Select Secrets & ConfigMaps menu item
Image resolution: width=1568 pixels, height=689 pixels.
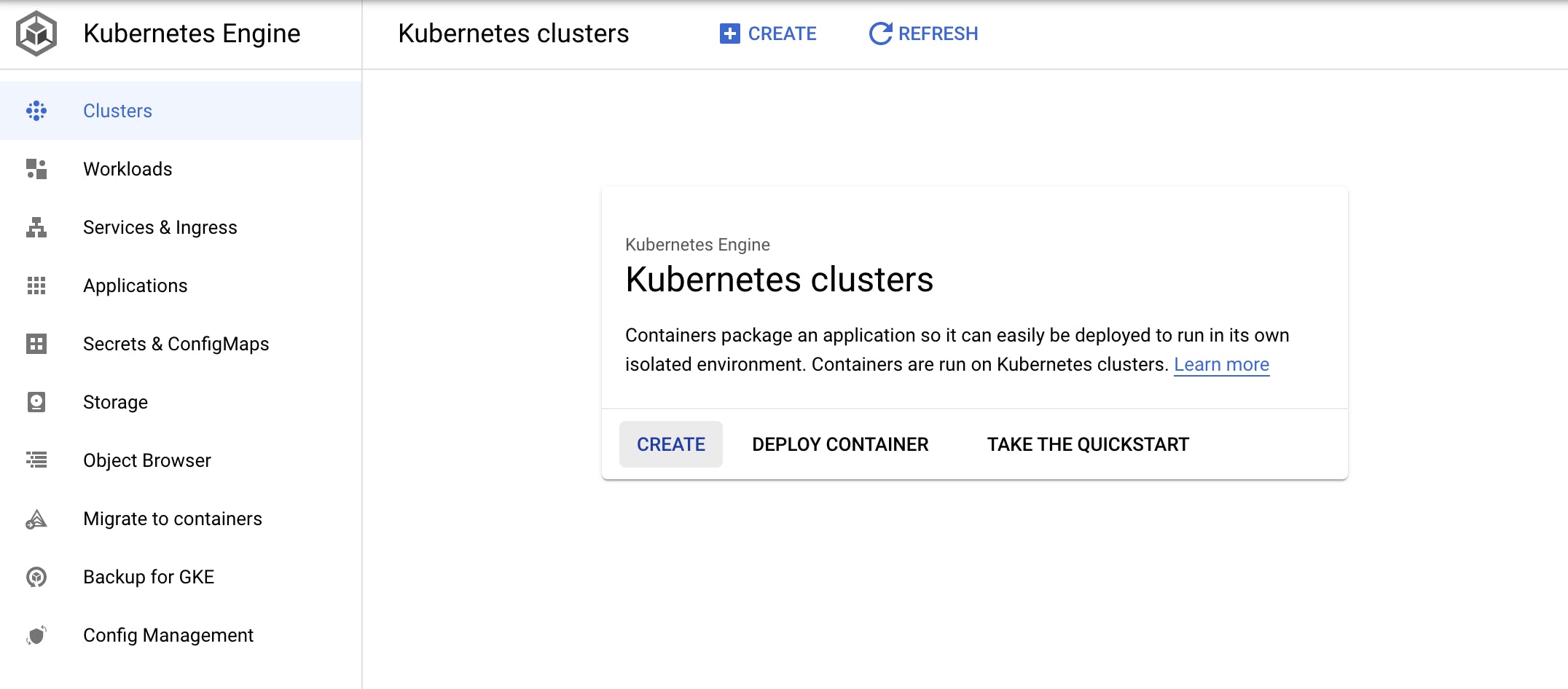pos(176,344)
